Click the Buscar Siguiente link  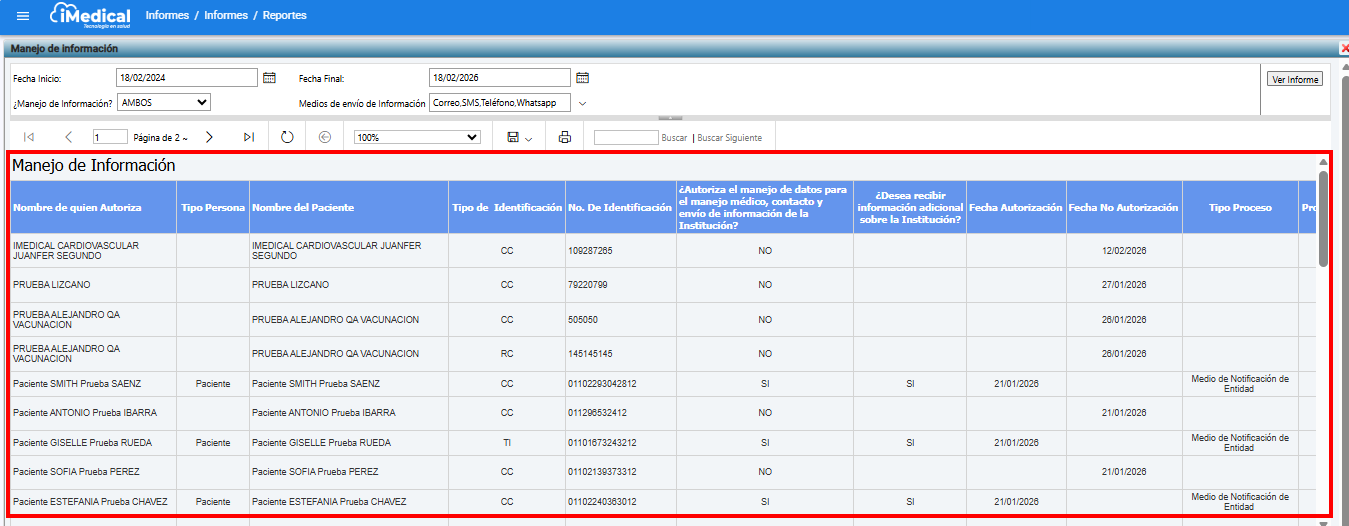(x=729, y=138)
